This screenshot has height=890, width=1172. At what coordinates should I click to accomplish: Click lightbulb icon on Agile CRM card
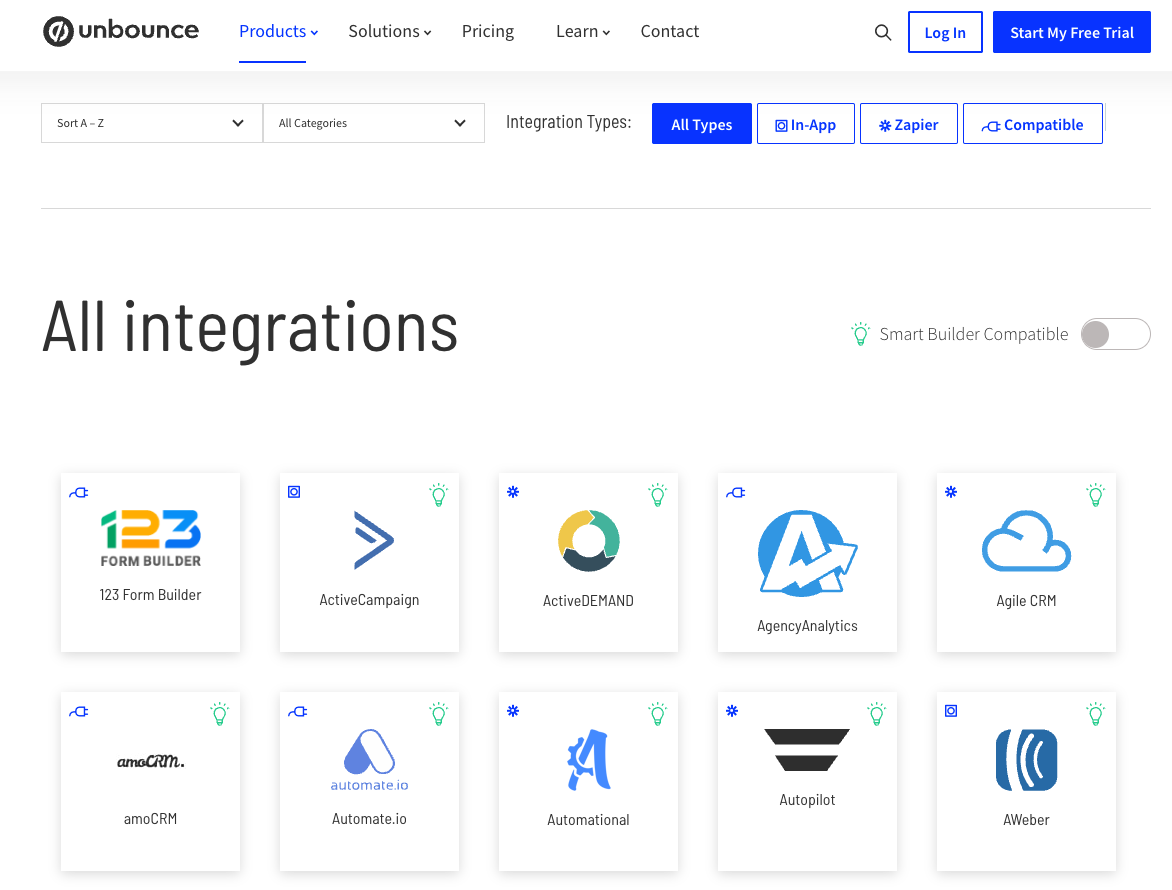1096,495
